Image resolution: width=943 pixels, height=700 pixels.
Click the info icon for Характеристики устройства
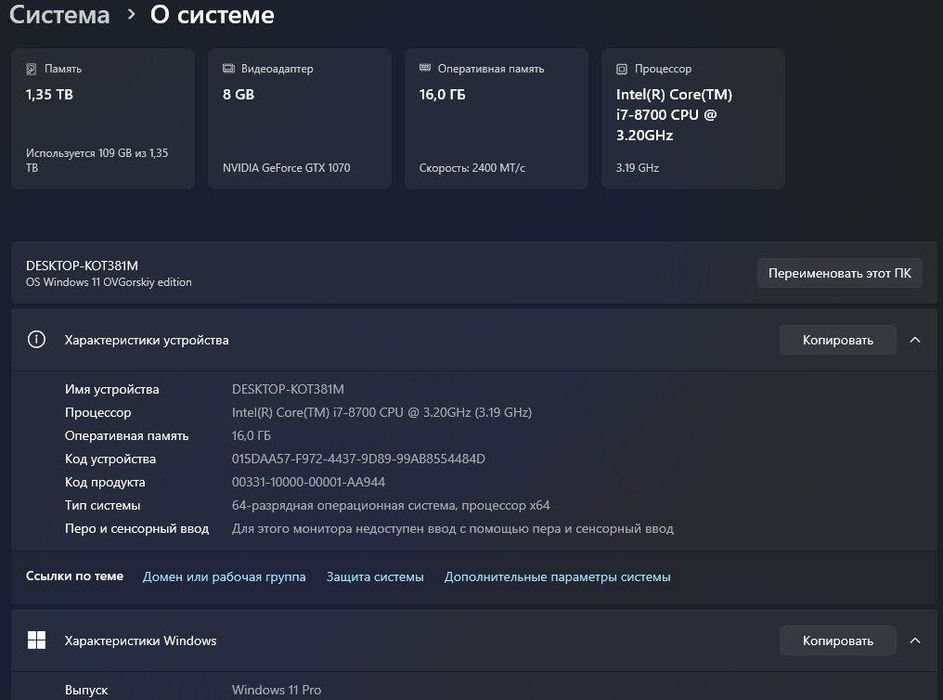pyautogui.click(x=37, y=340)
